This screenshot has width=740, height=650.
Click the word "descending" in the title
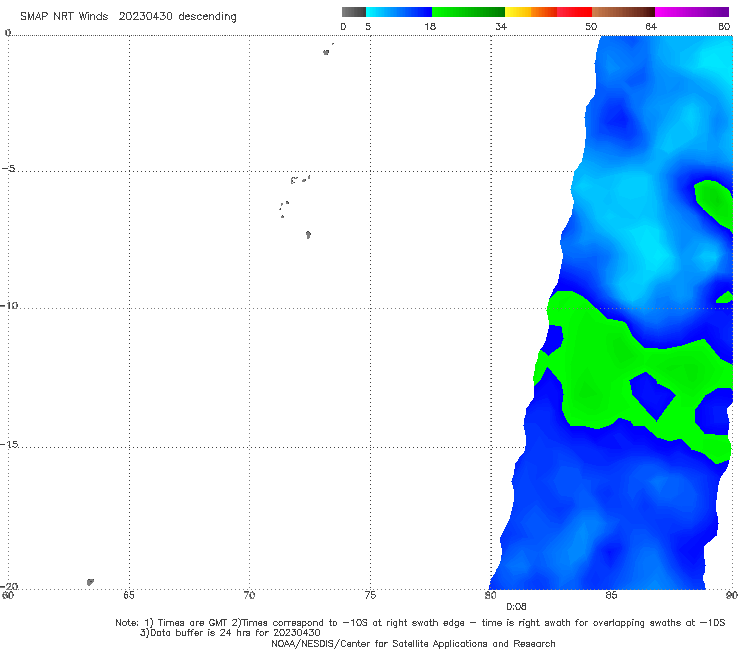click(x=207, y=17)
